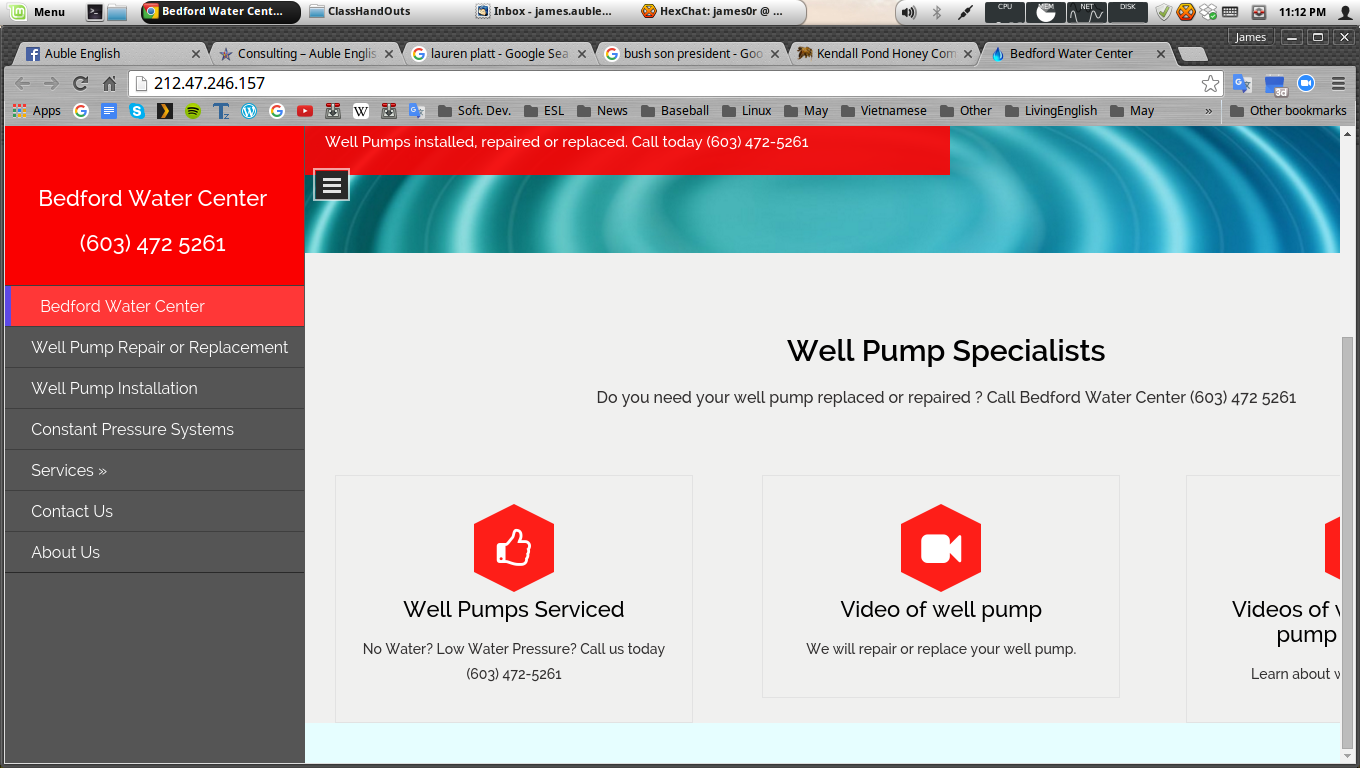Switch to the Kendall Pond Honey tab

coord(884,54)
